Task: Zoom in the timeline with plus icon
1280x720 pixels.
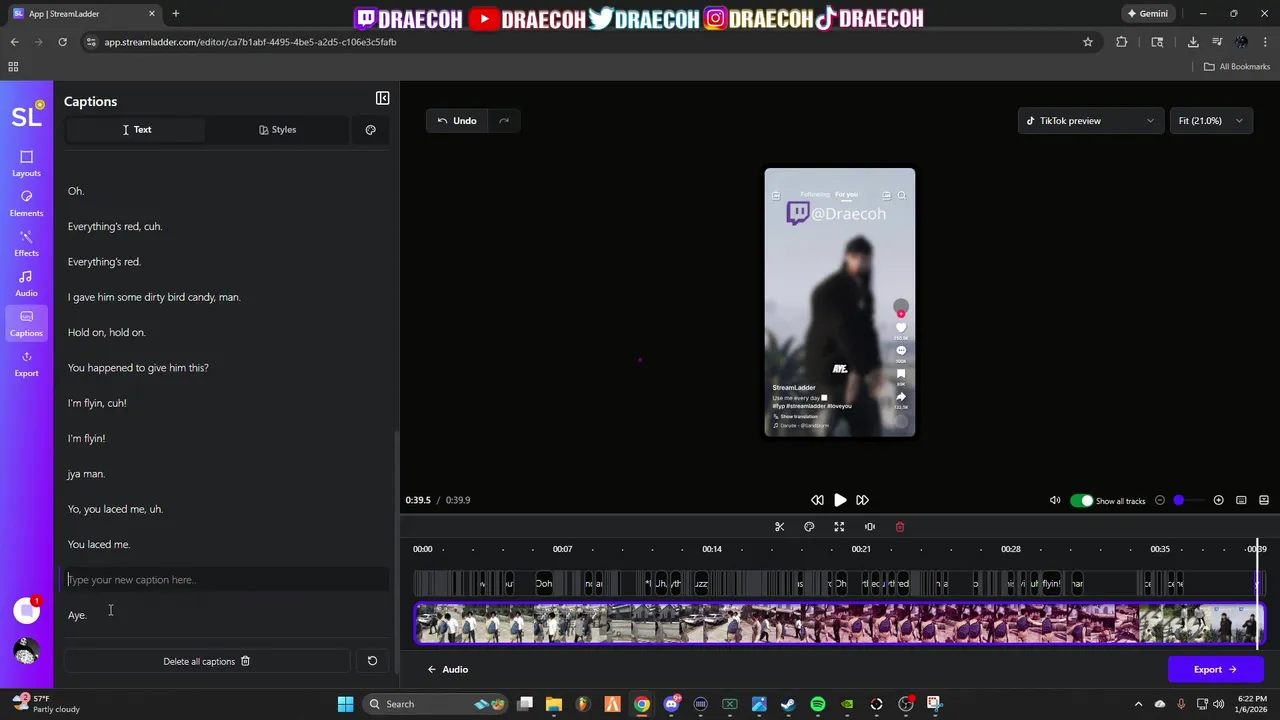Action: (1218, 500)
